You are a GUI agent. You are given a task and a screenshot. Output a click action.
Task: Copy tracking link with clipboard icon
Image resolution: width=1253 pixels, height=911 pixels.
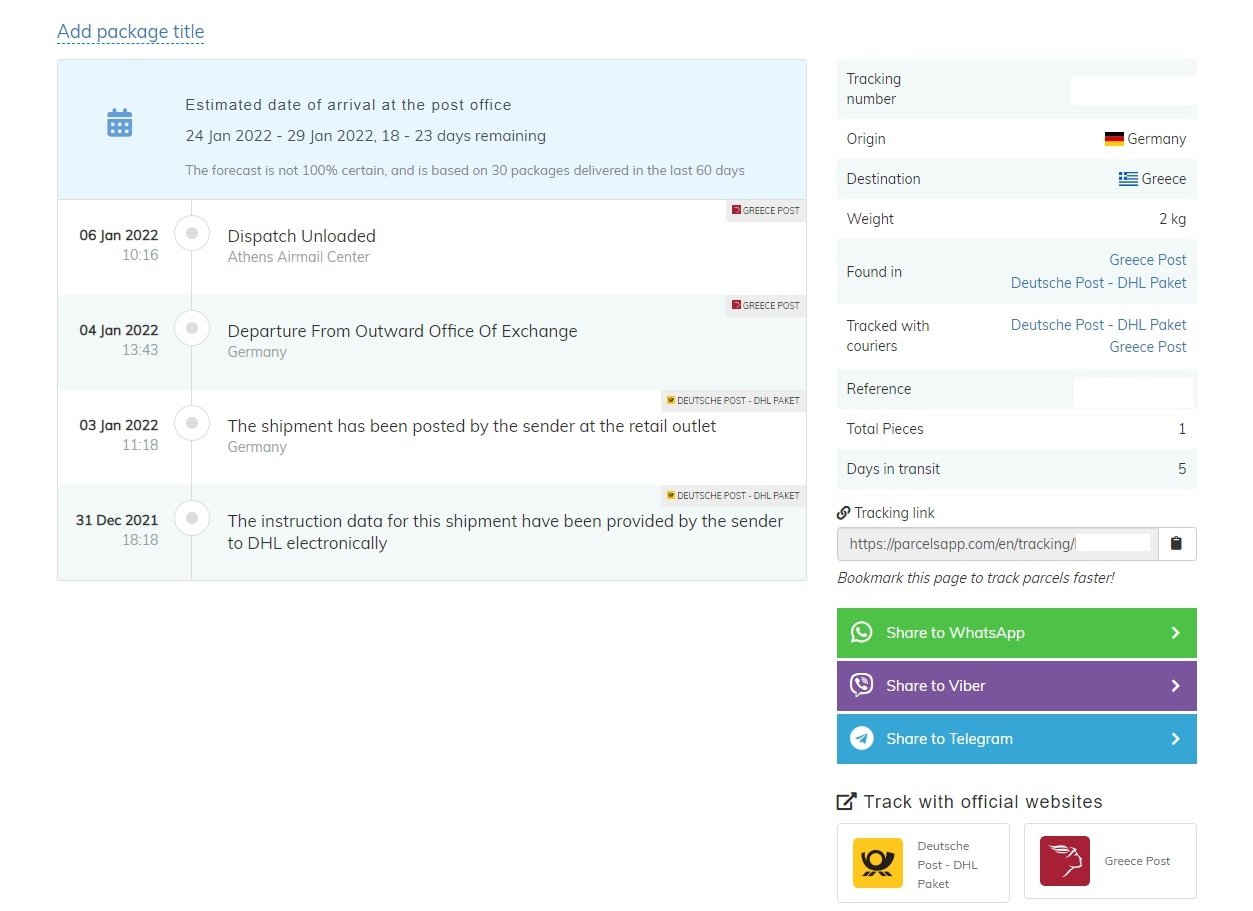(x=1176, y=544)
